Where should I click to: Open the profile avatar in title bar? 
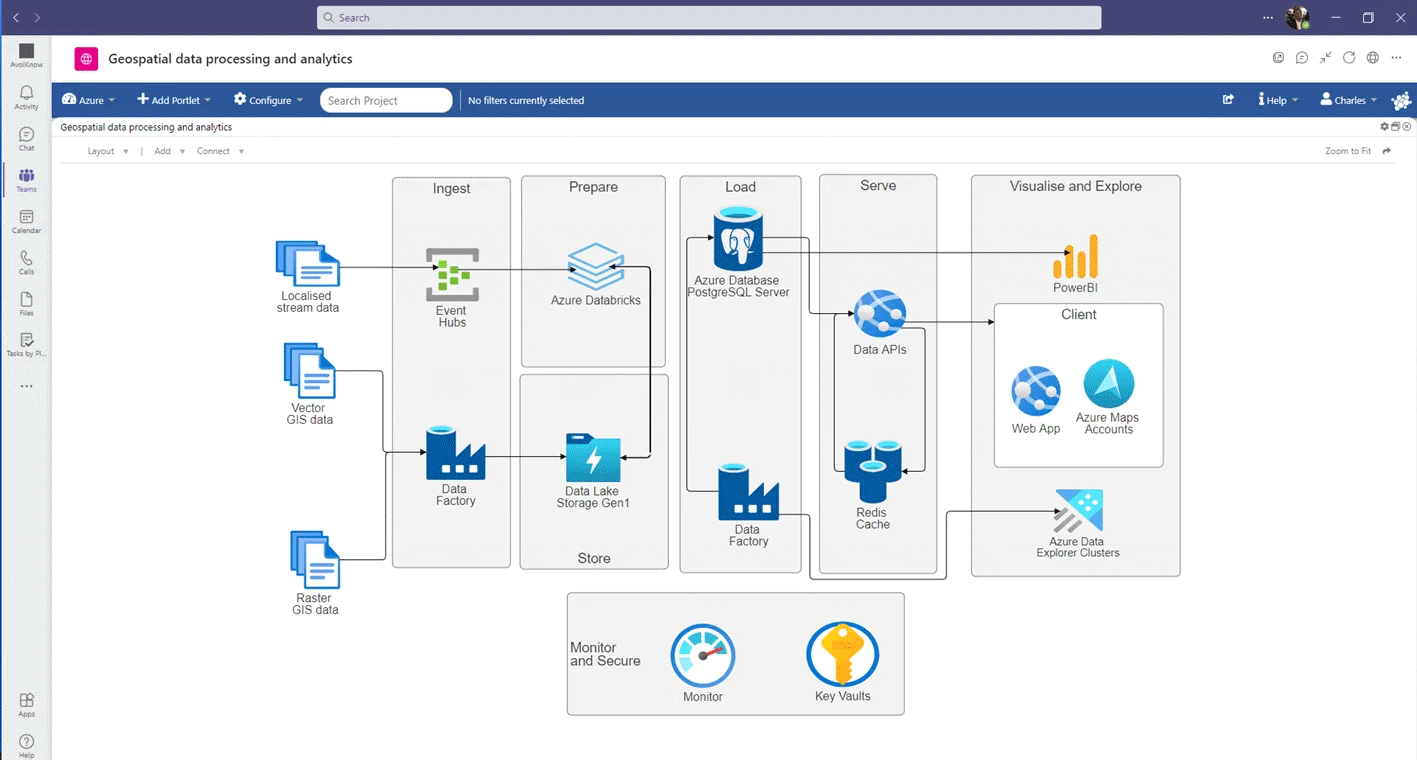1298,18
